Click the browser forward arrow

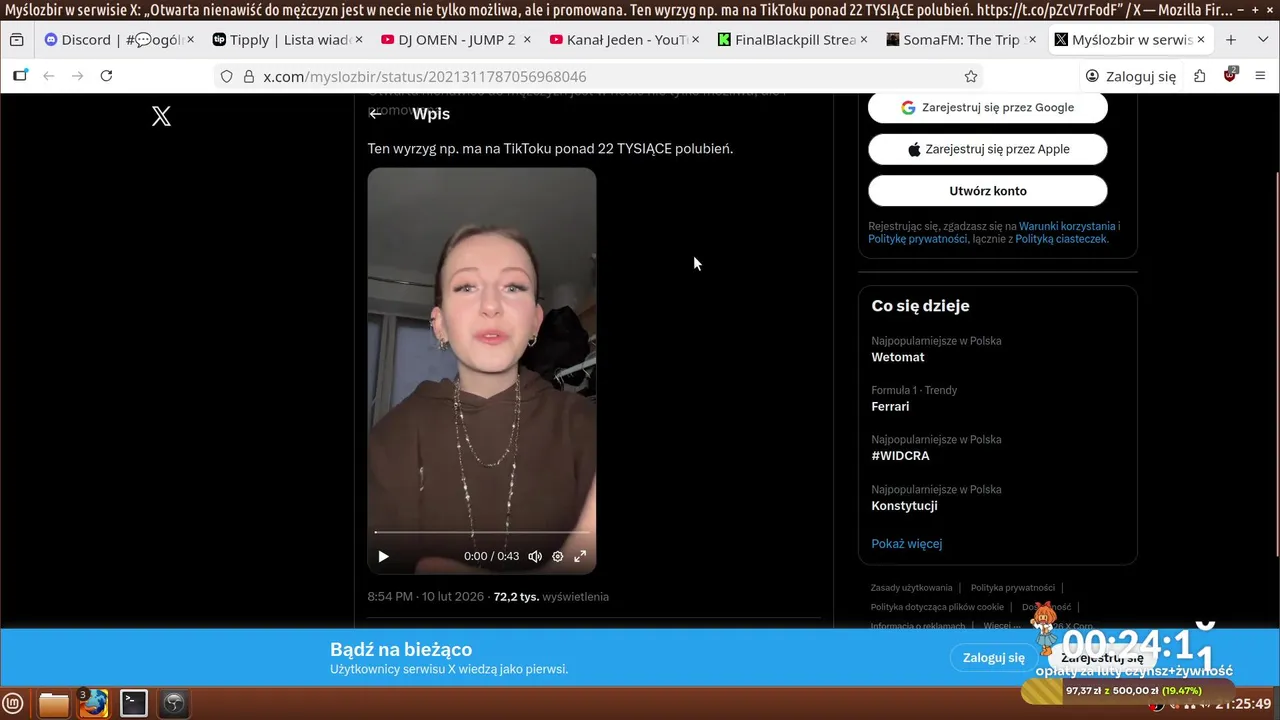tap(77, 76)
